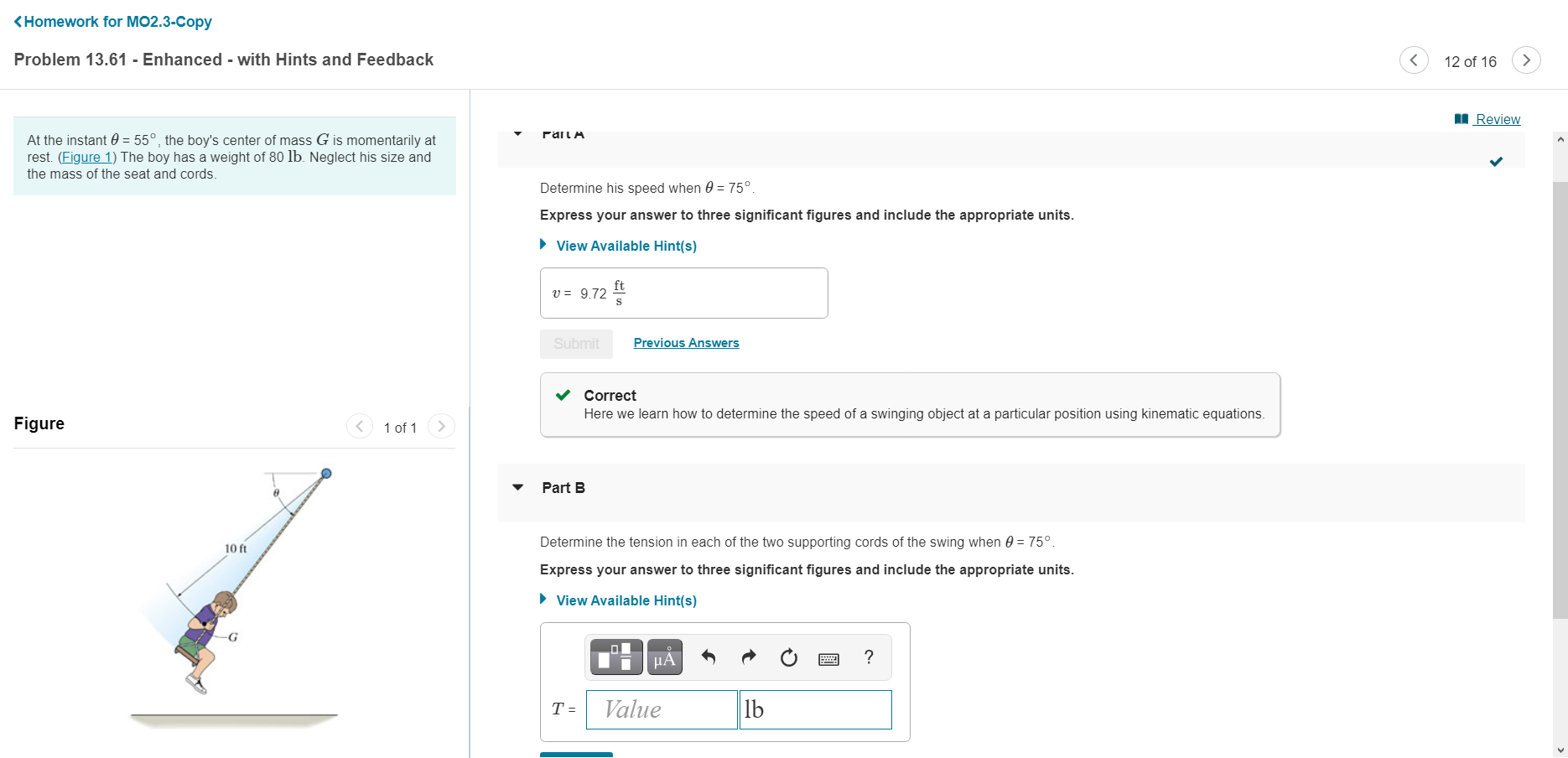Collapse the Part B section
The height and width of the screenshot is (758, 1568).
click(x=518, y=487)
